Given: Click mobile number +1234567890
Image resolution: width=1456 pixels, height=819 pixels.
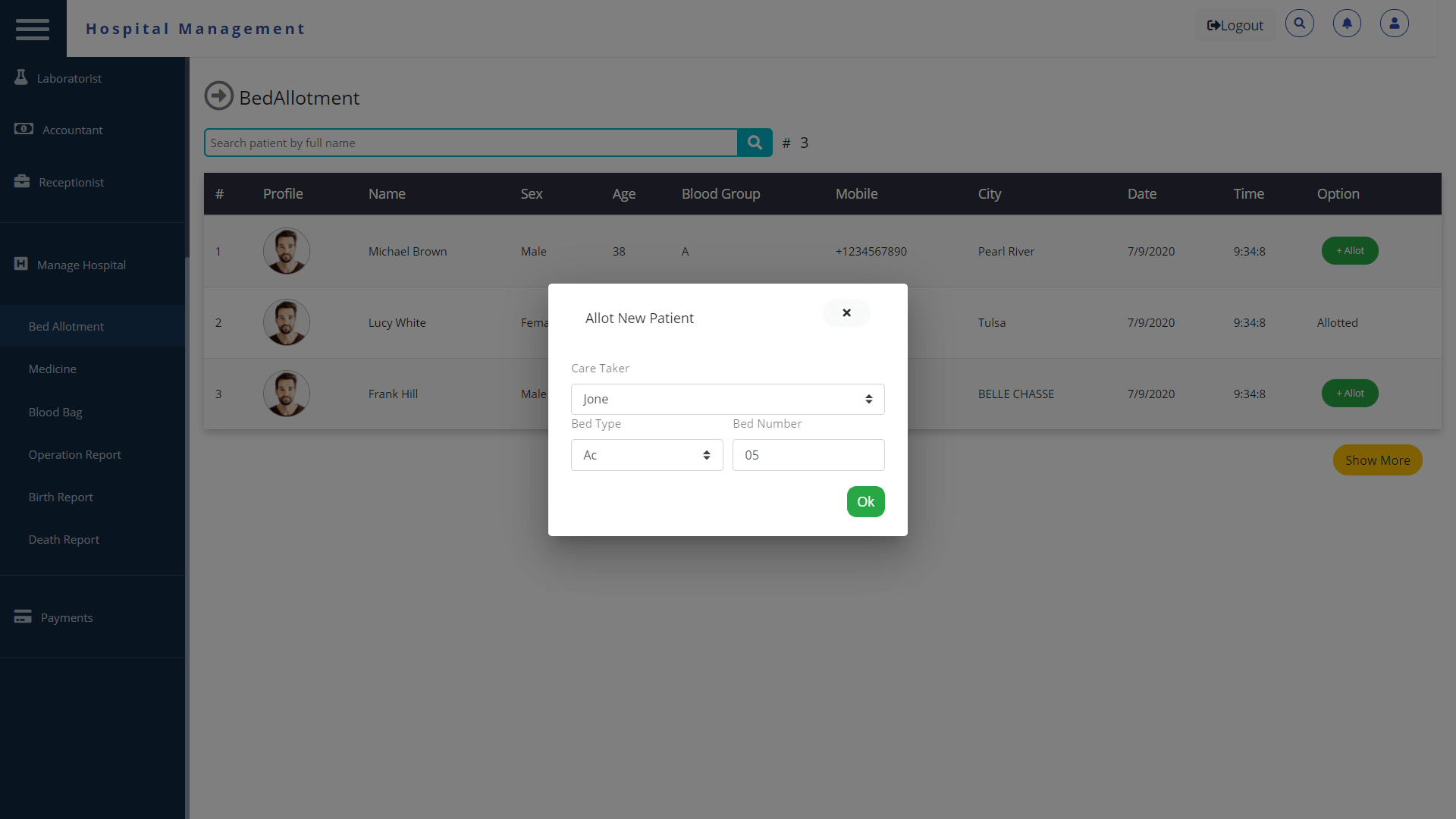Looking at the screenshot, I should click(871, 251).
